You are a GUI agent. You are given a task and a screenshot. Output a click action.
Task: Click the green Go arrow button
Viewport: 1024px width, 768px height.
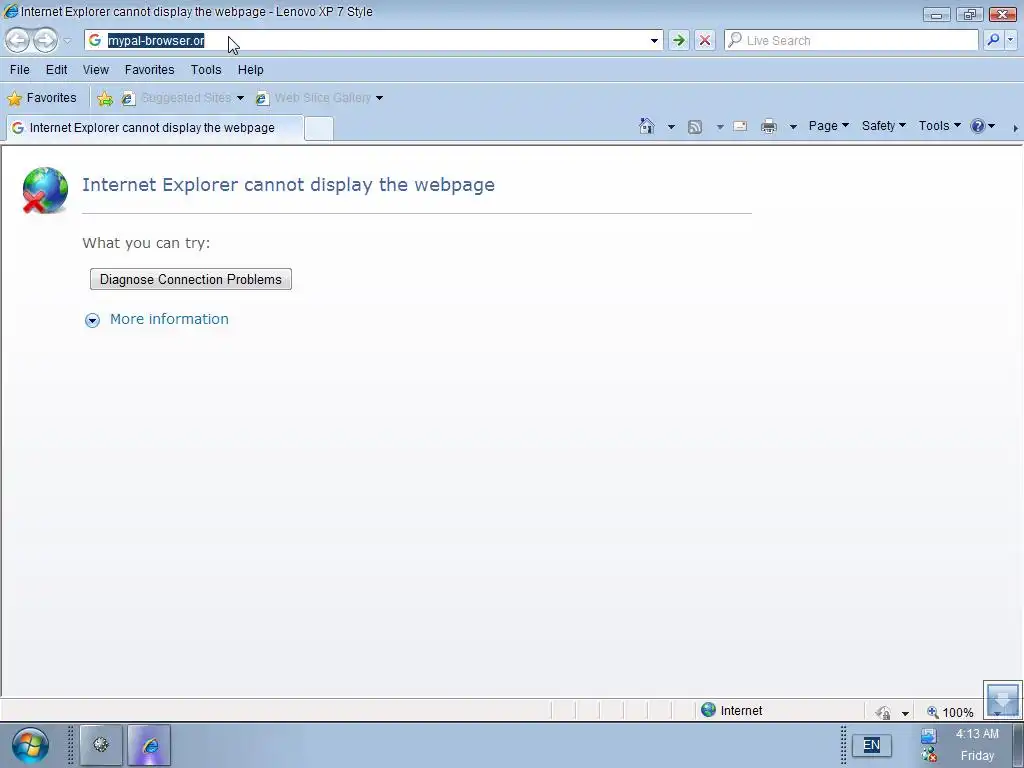click(x=679, y=40)
